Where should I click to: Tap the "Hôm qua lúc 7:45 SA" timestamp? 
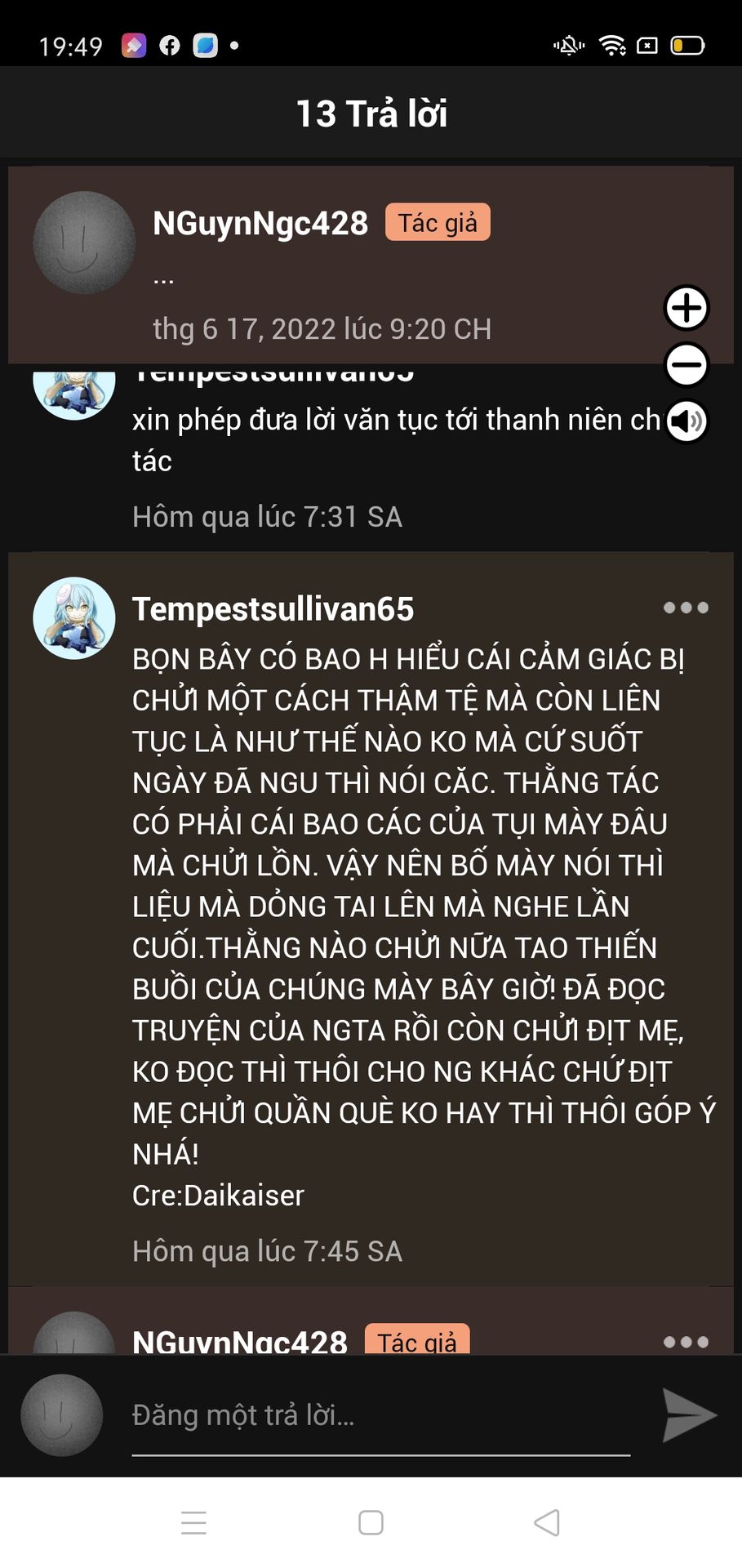click(x=267, y=1251)
